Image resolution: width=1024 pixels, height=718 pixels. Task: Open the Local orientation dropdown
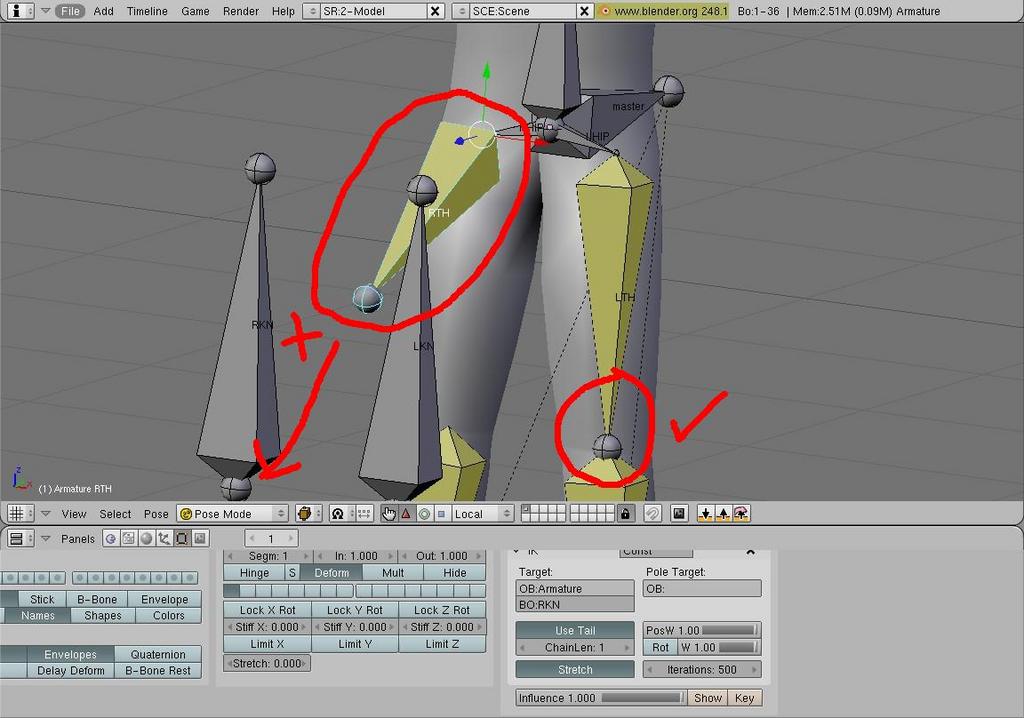coord(482,514)
